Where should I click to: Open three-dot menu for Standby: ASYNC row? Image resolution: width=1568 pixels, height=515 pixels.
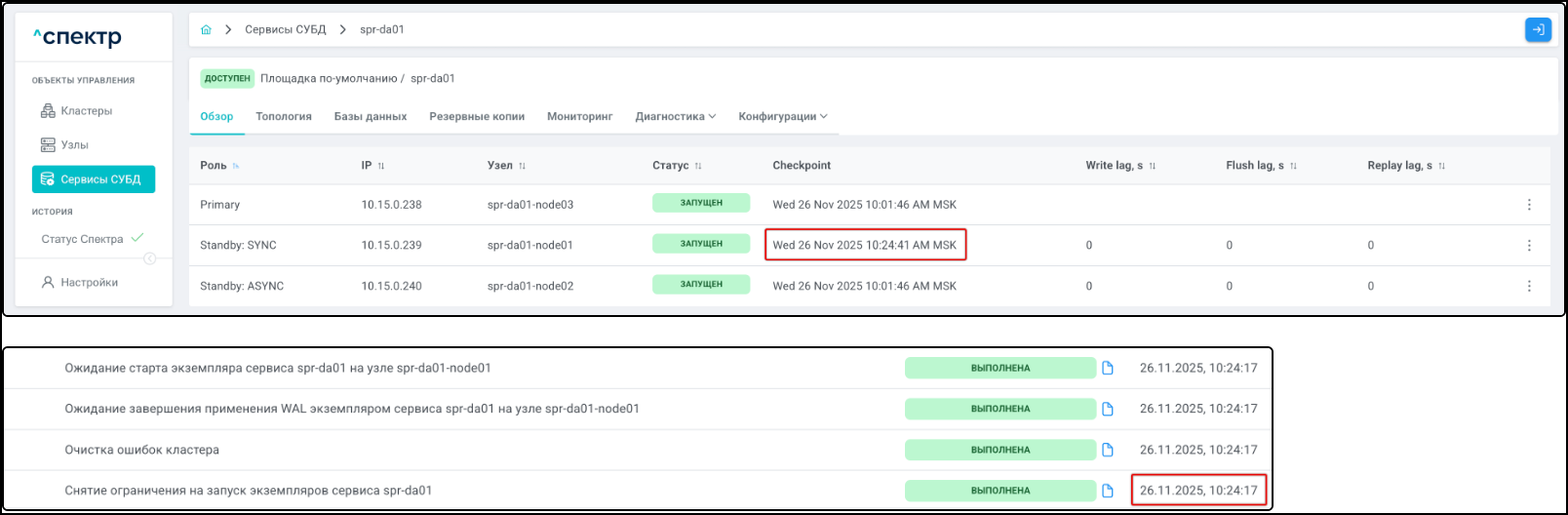coord(1528,287)
